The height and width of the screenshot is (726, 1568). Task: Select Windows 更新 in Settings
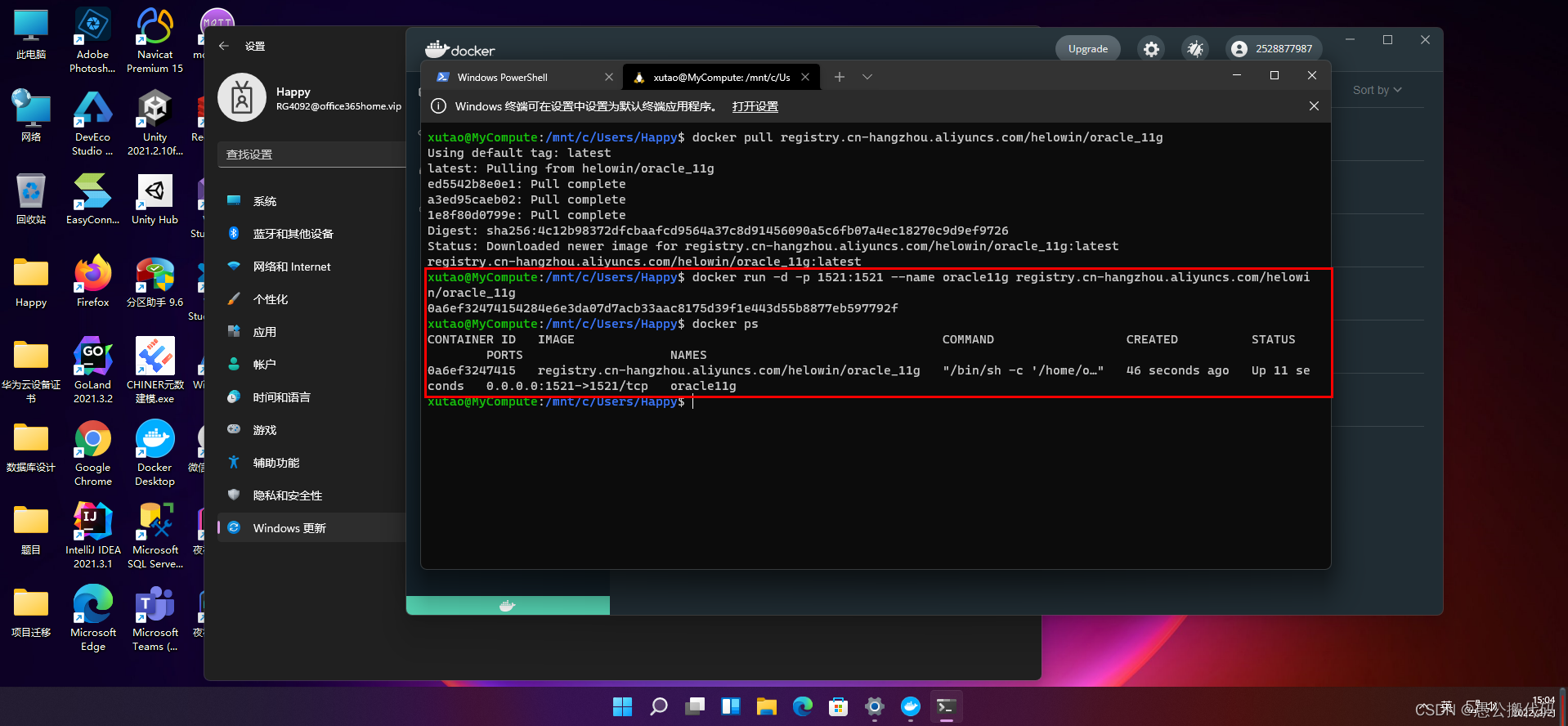tap(312, 528)
